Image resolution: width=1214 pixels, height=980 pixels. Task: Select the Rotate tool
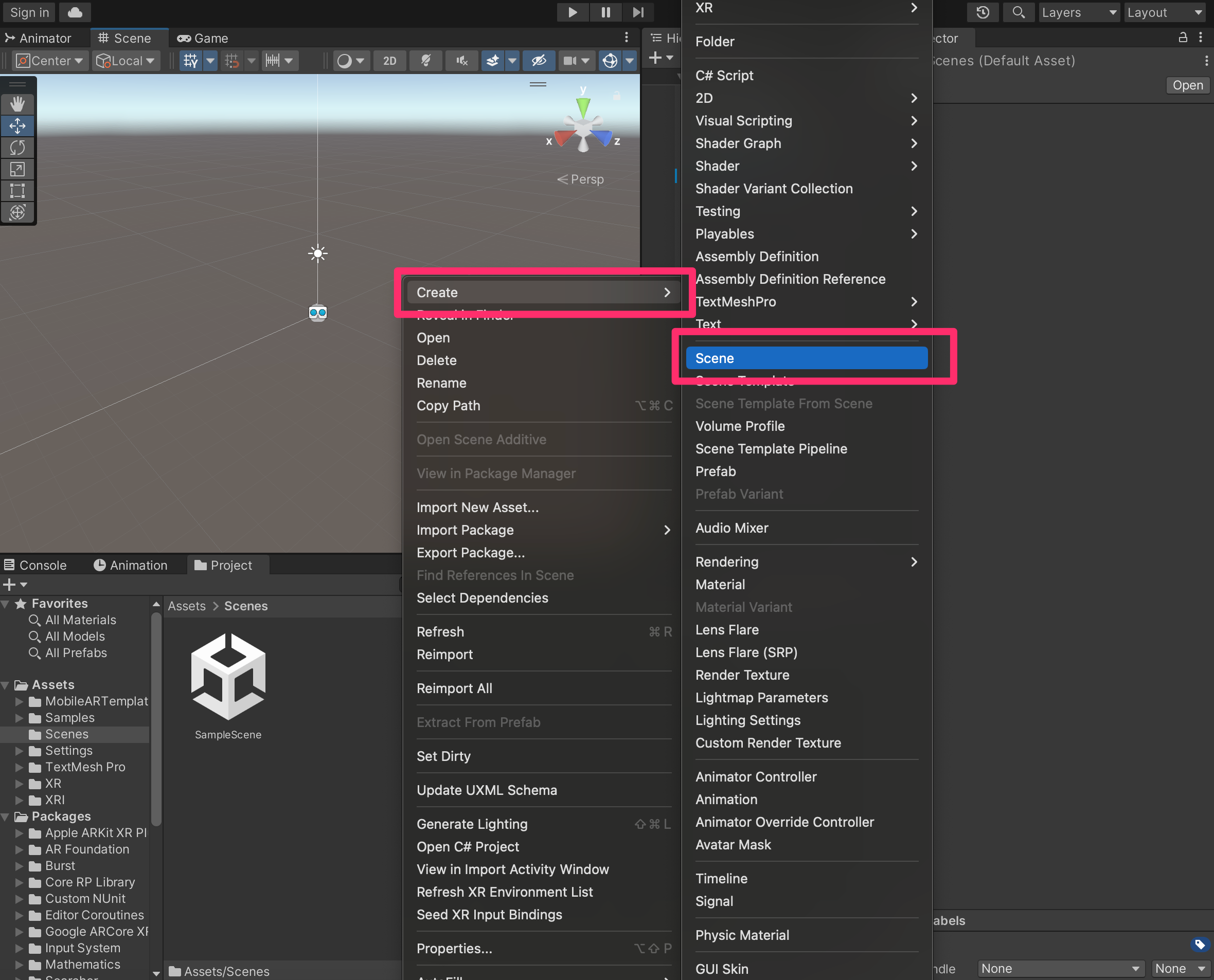click(x=17, y=148)
